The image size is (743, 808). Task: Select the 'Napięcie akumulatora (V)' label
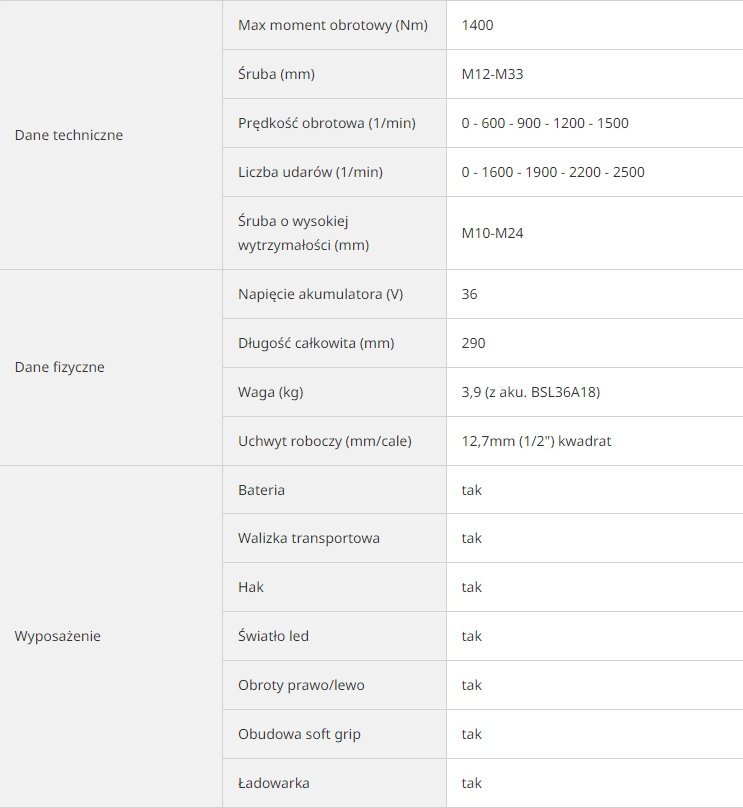pos(321,294)
